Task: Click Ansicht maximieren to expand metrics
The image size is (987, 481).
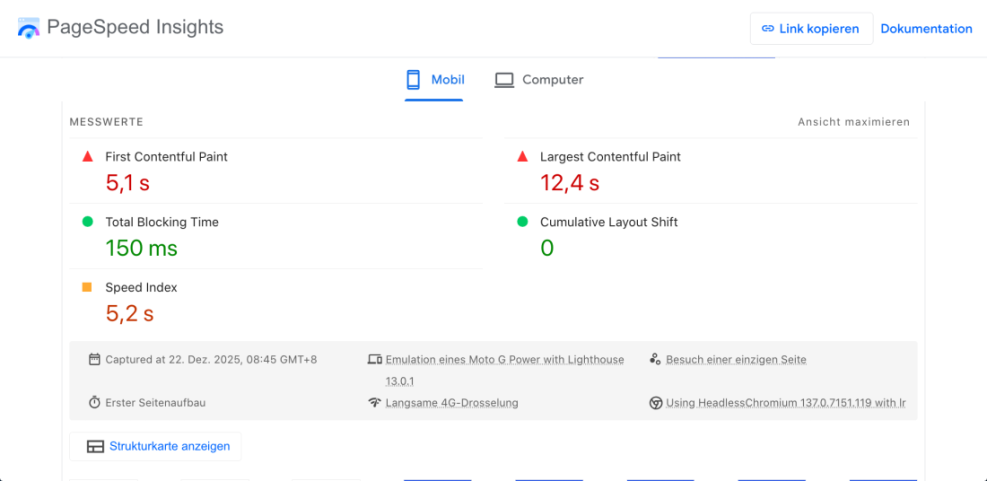Action: [x=854, y=122]
